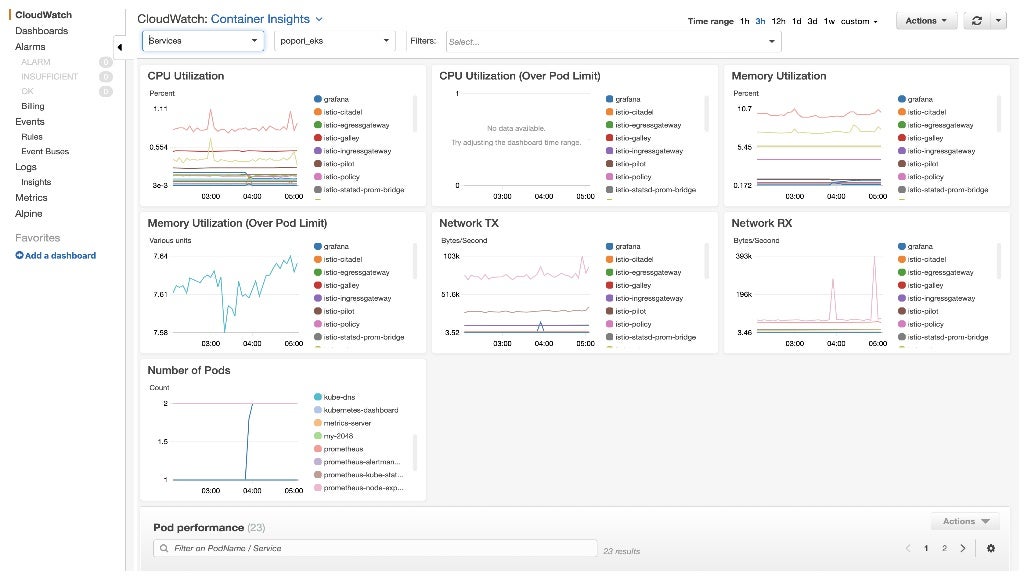Open Alpine in the sidebar
Image resolution: width=1024 pixels, height=576 pixels.
(x=29, y=214)
